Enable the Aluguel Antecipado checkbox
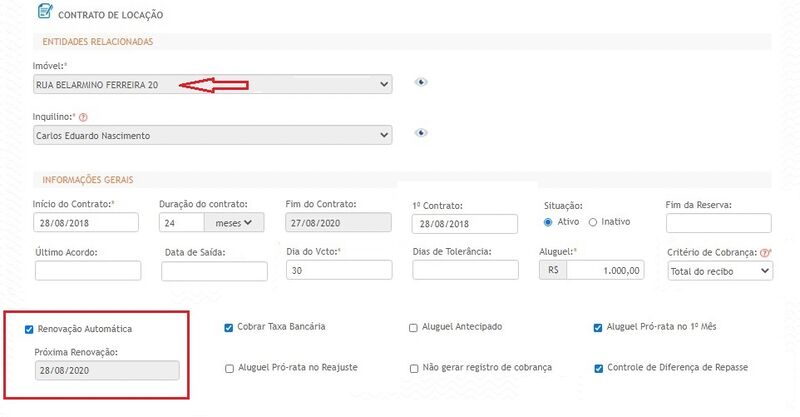Viewport: 800px width, 417px height. [414, 327]
